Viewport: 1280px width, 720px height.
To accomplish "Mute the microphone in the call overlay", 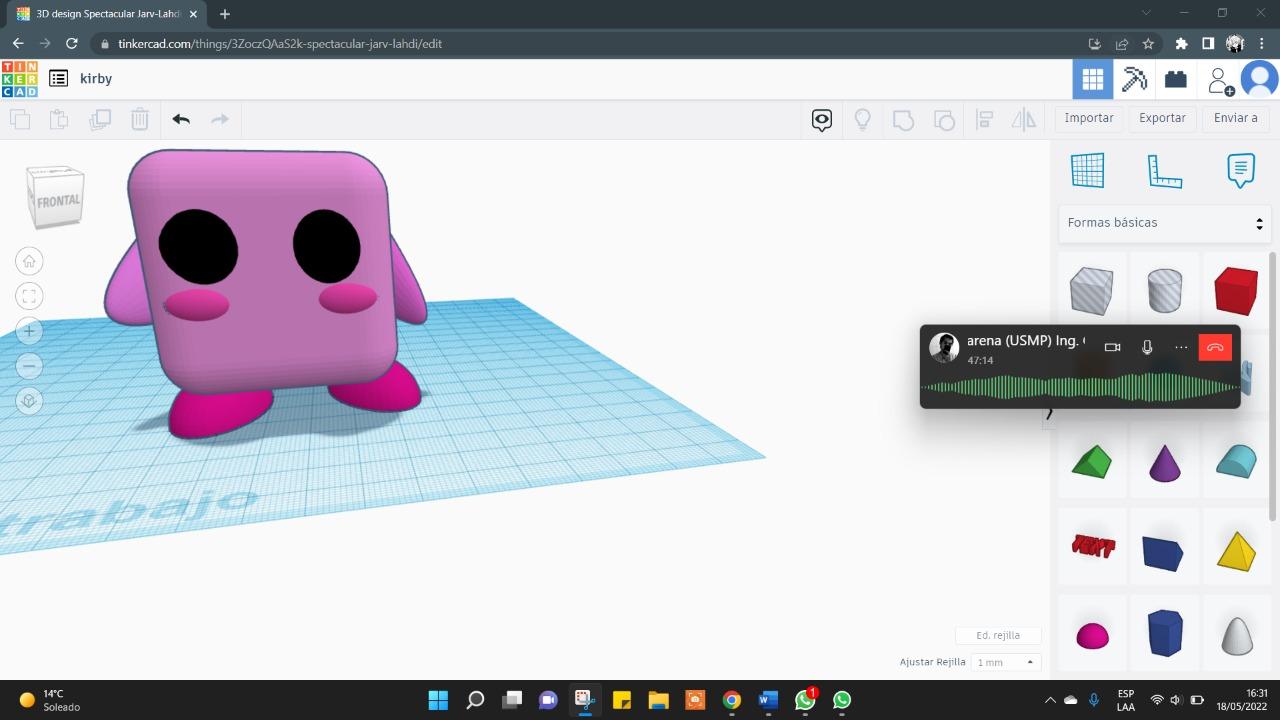I will pyautogui.click(x=1147, y=347).
